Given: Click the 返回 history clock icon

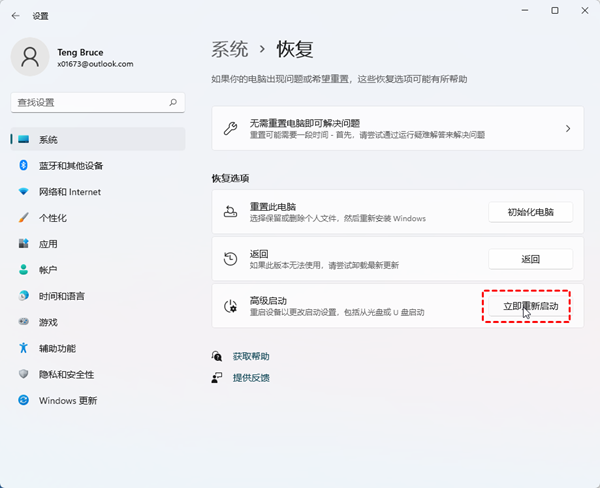Looking at the screenshot, I should coord(230,259).
